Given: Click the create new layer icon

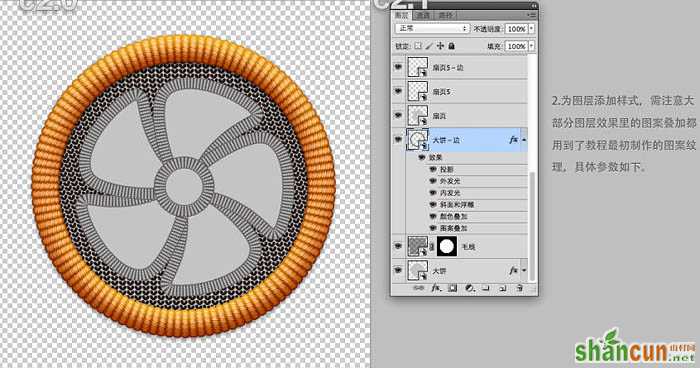Looking at the screenshot, I should click(x=503, y=289).
